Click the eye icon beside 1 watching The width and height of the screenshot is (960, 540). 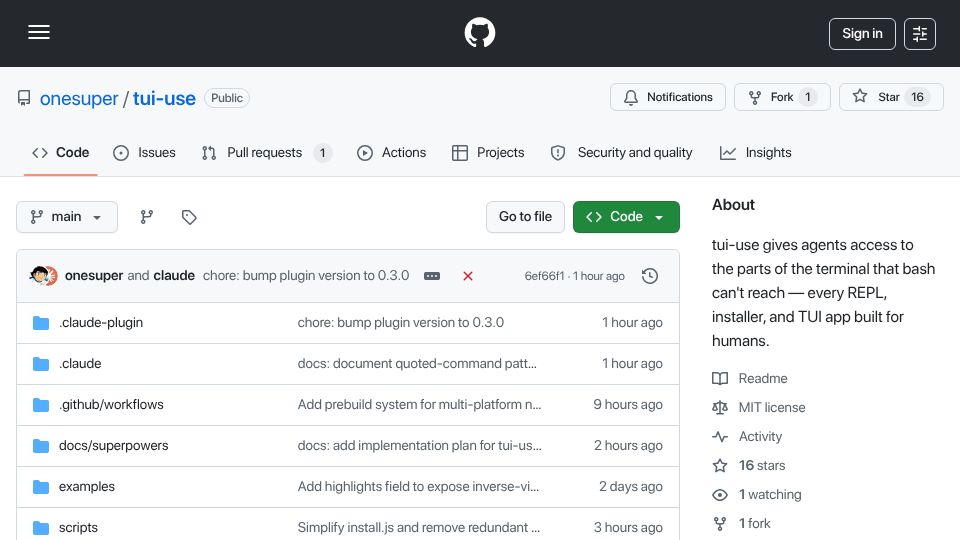[x=720, y=495]
